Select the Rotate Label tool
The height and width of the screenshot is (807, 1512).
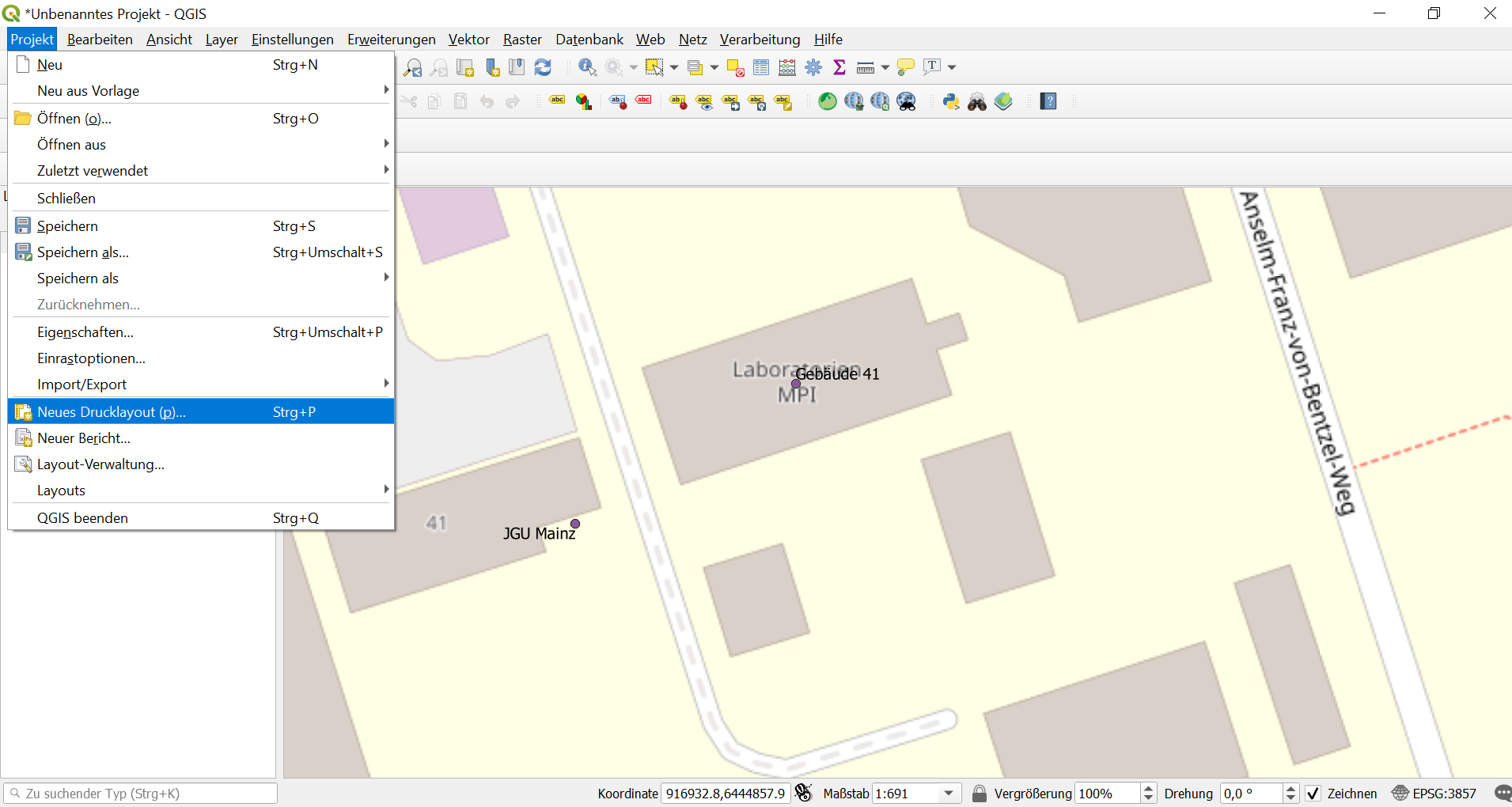pos(757,101)
